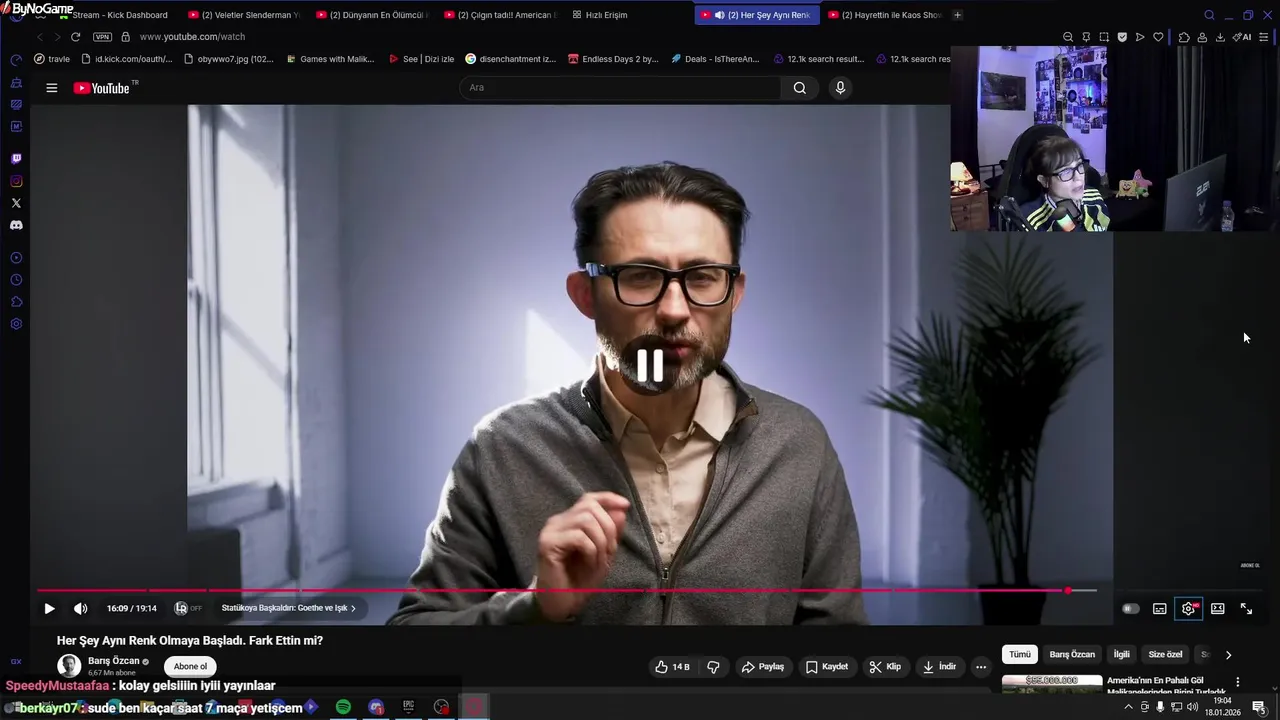Create a clip with Klip button
1280x720 pixels.
coord(885,667)
